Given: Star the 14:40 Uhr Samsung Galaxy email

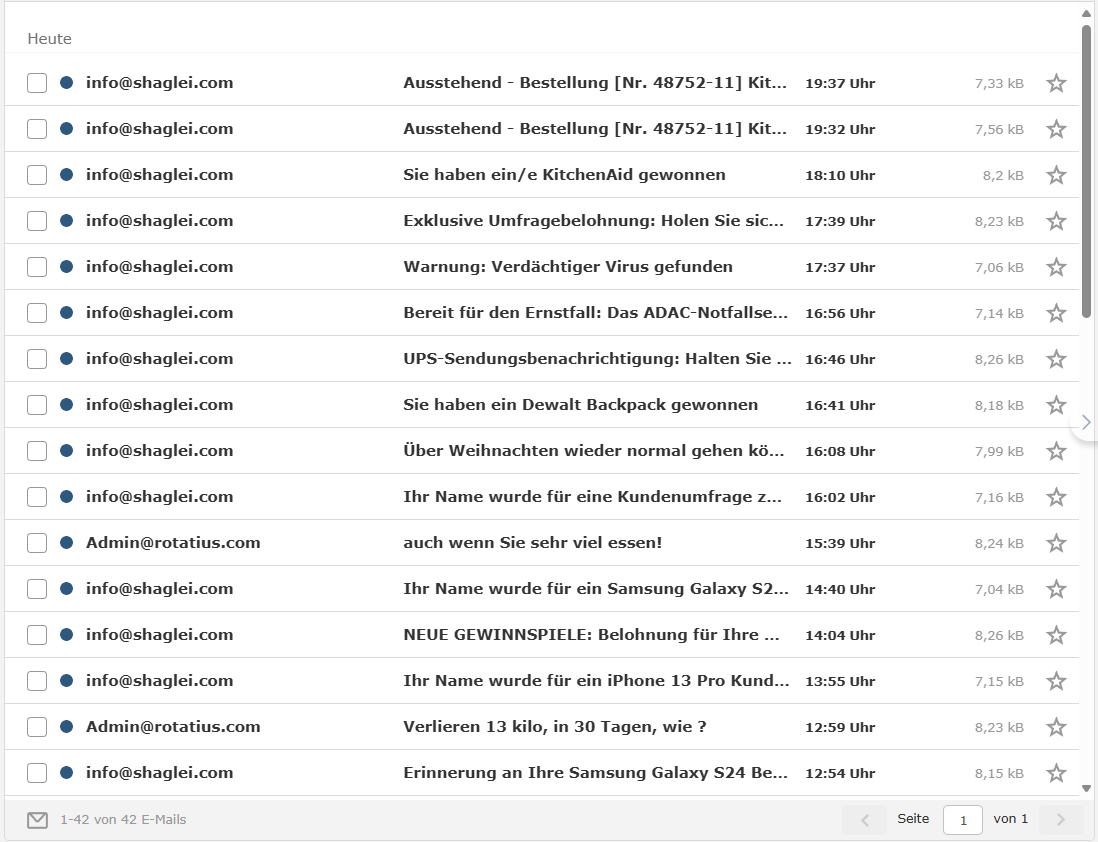Looking at the screenshot, I should point(1056,589).
